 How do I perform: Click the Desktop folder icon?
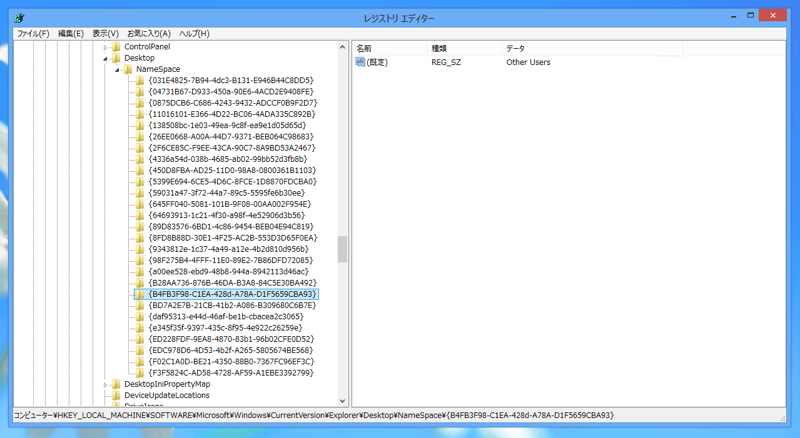tap(116, 58)
